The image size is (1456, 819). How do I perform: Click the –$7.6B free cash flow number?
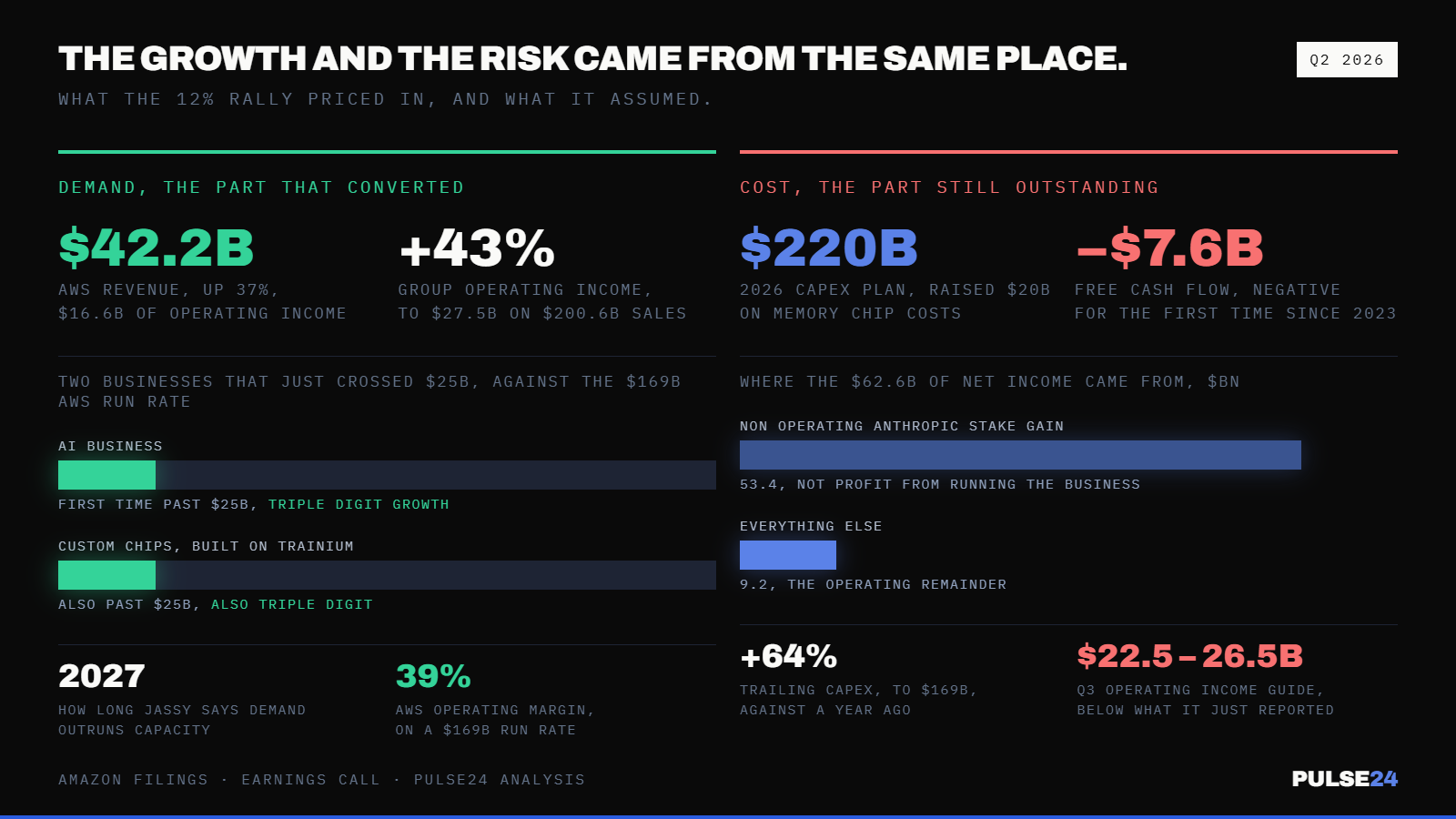click(x=1170, y=248)
